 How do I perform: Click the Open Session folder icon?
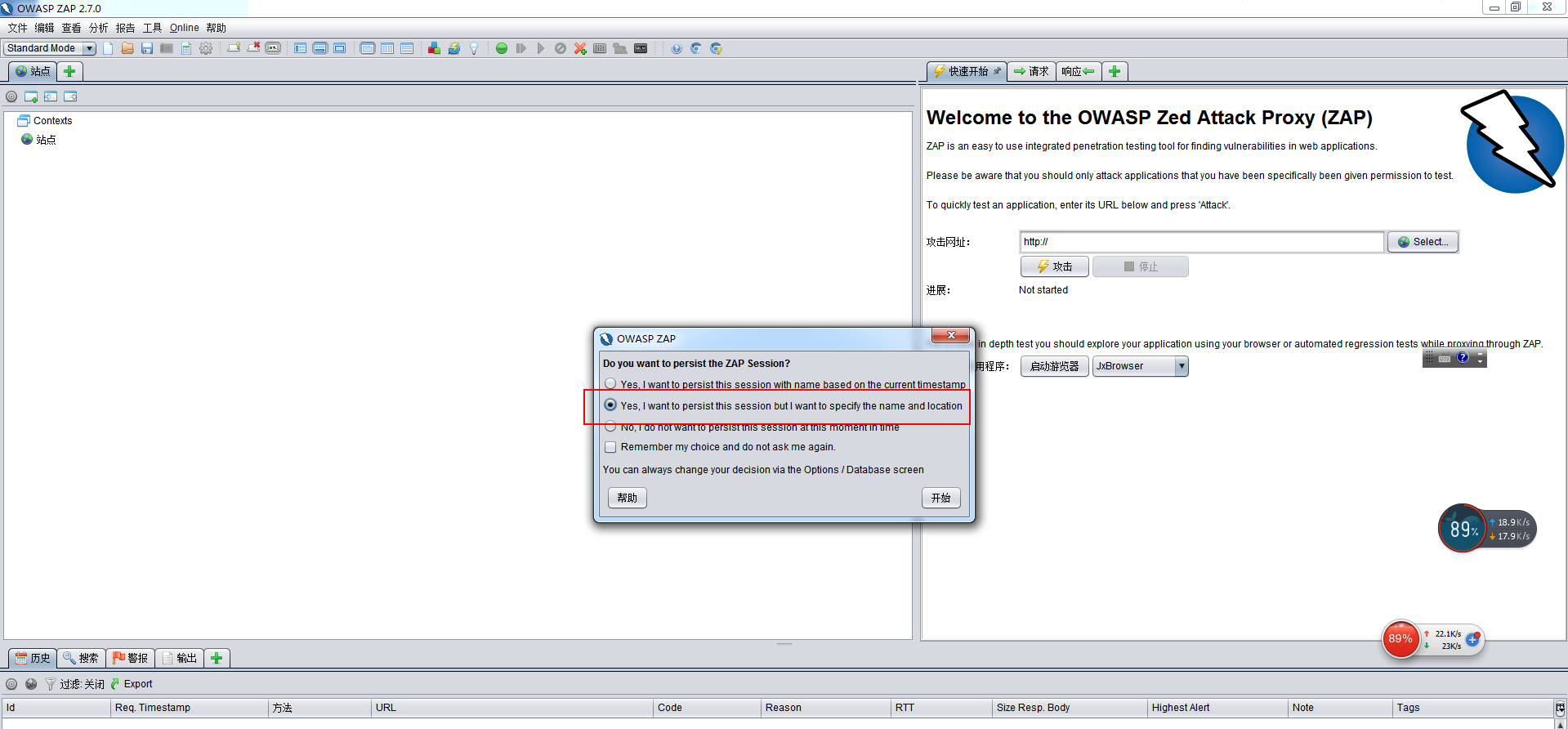pos(127,48)
